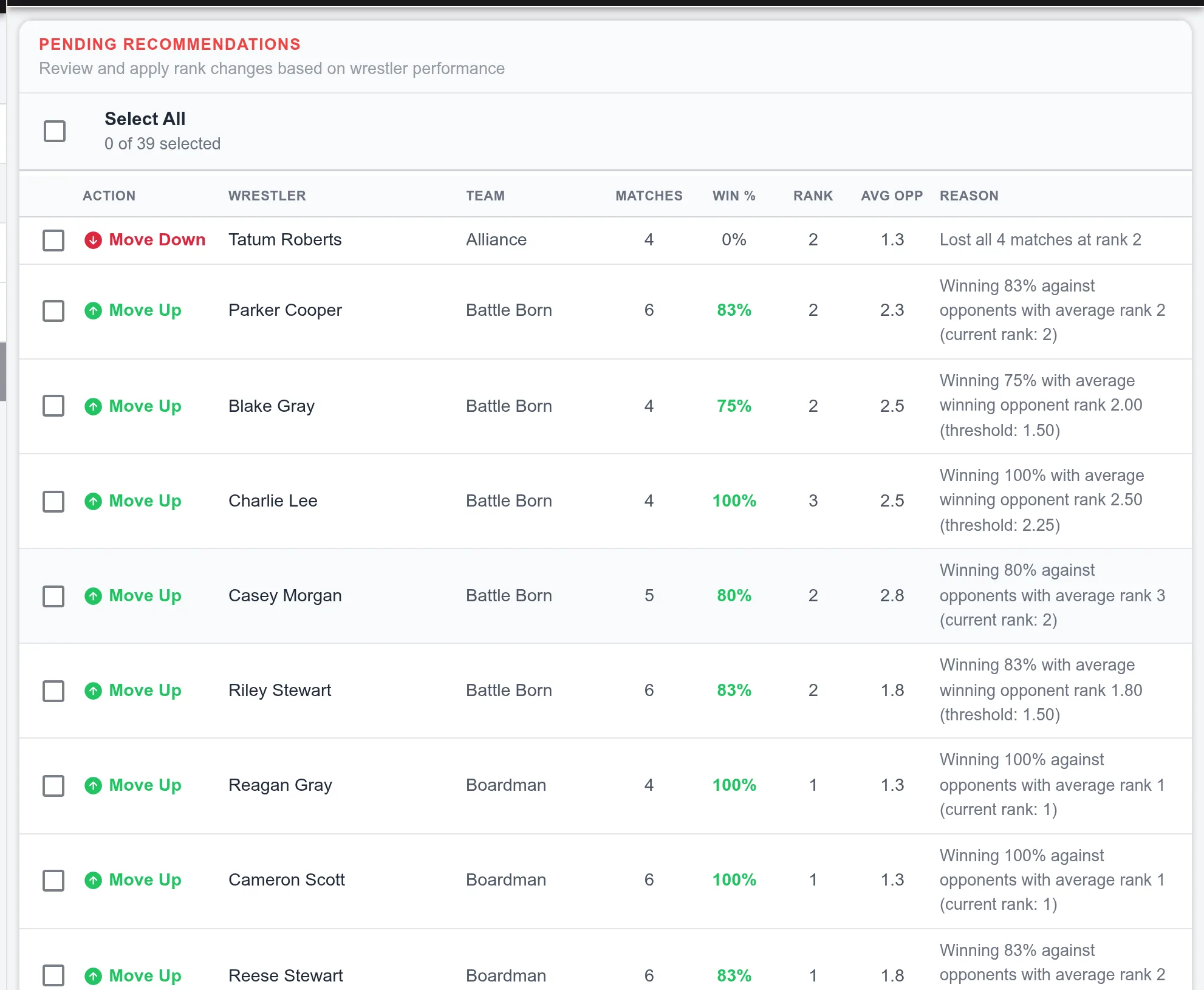Click the wrestler name Blake Gray
This screenshot has height=990, width=1204.
tap(272, 406)
